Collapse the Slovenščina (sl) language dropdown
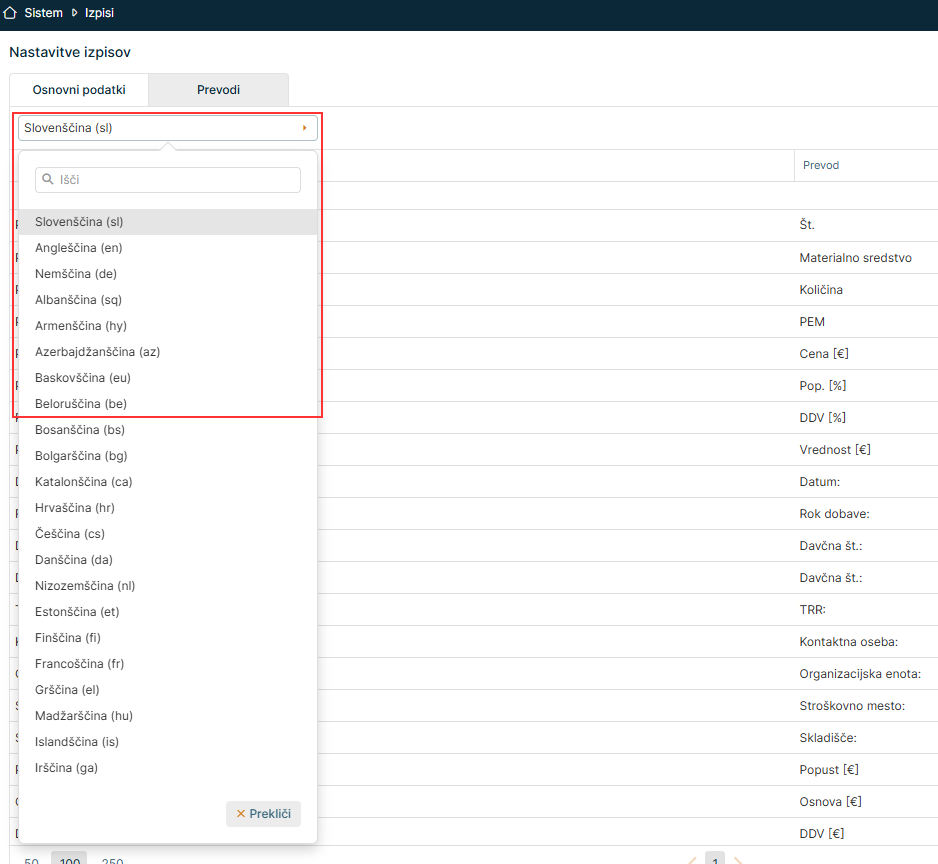938x864 pixels. point(167,128)
